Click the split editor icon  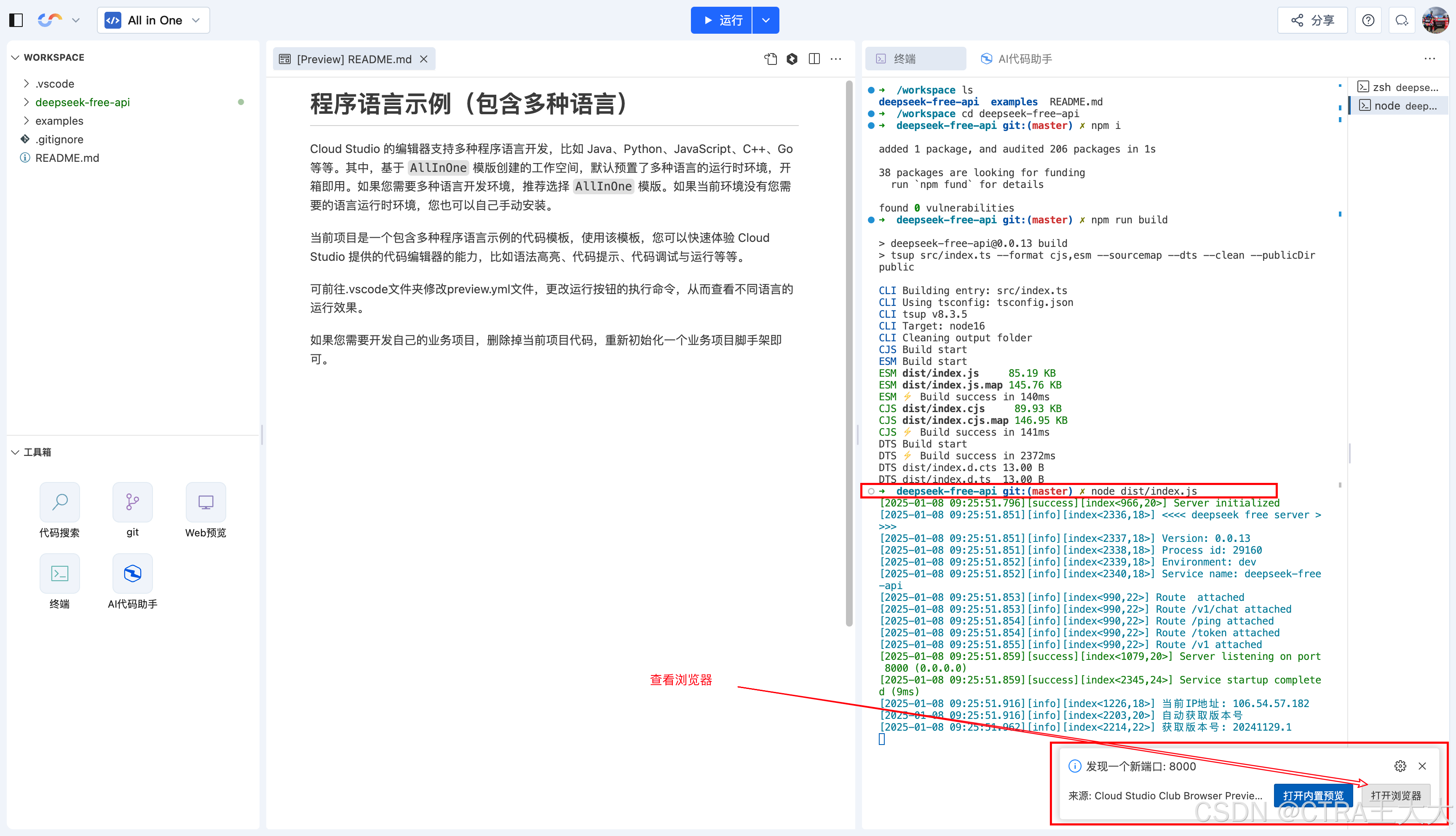coord(814,59)
